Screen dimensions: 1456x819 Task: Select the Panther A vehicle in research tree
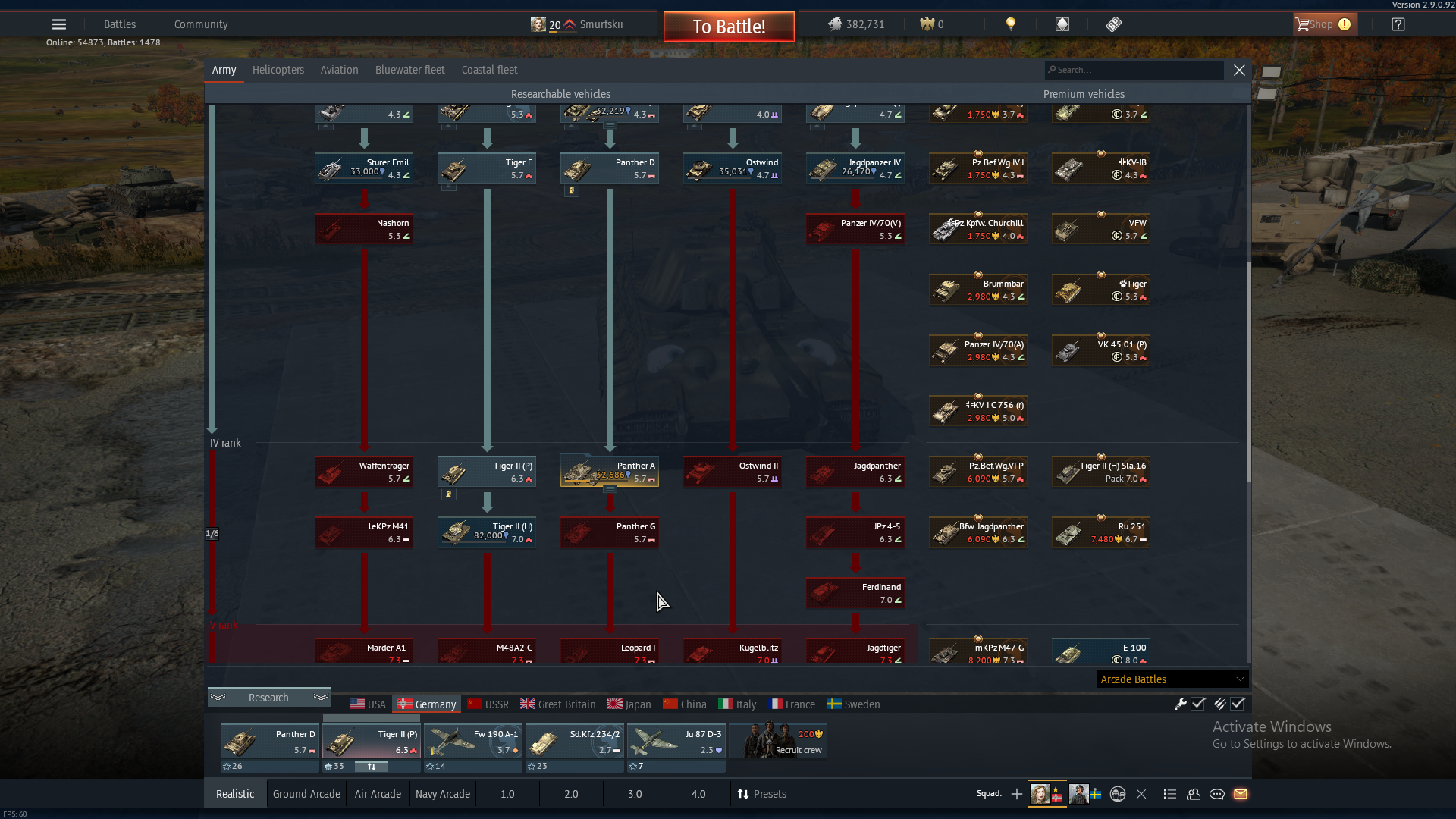tap(610, 472)
